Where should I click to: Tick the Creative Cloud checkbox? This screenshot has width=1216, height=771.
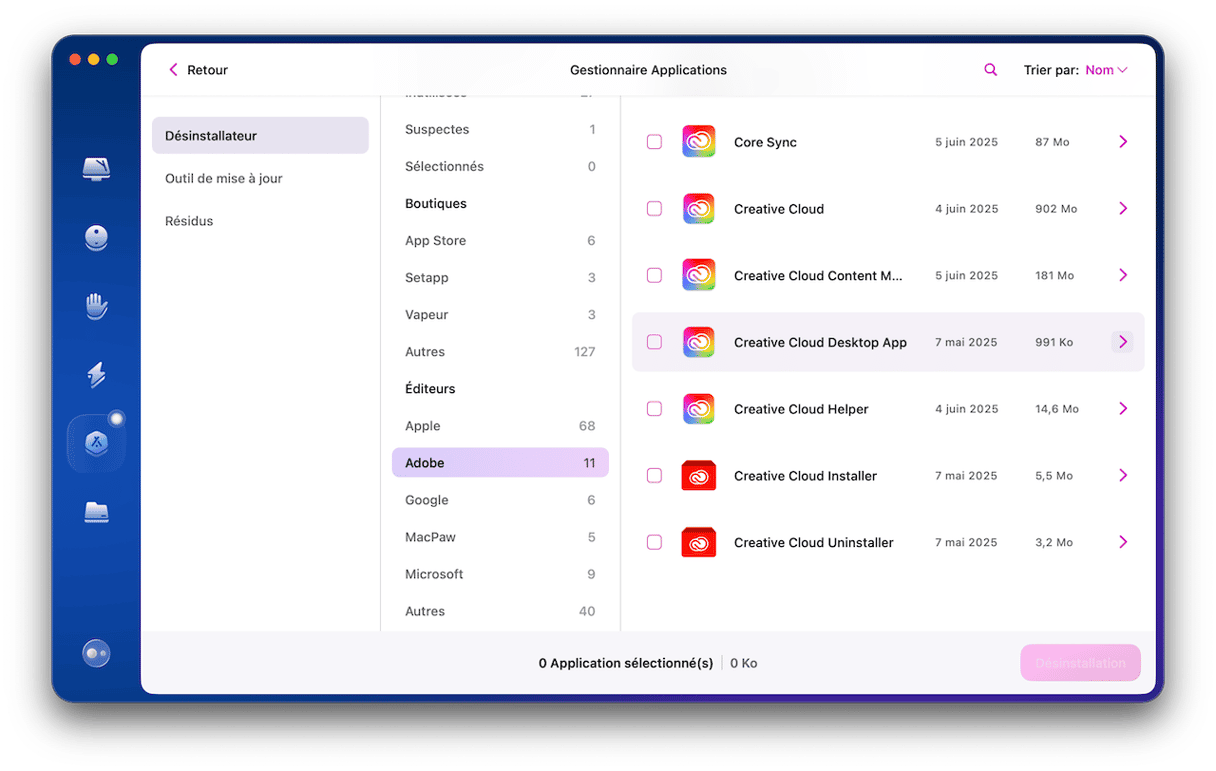(654, 209)
